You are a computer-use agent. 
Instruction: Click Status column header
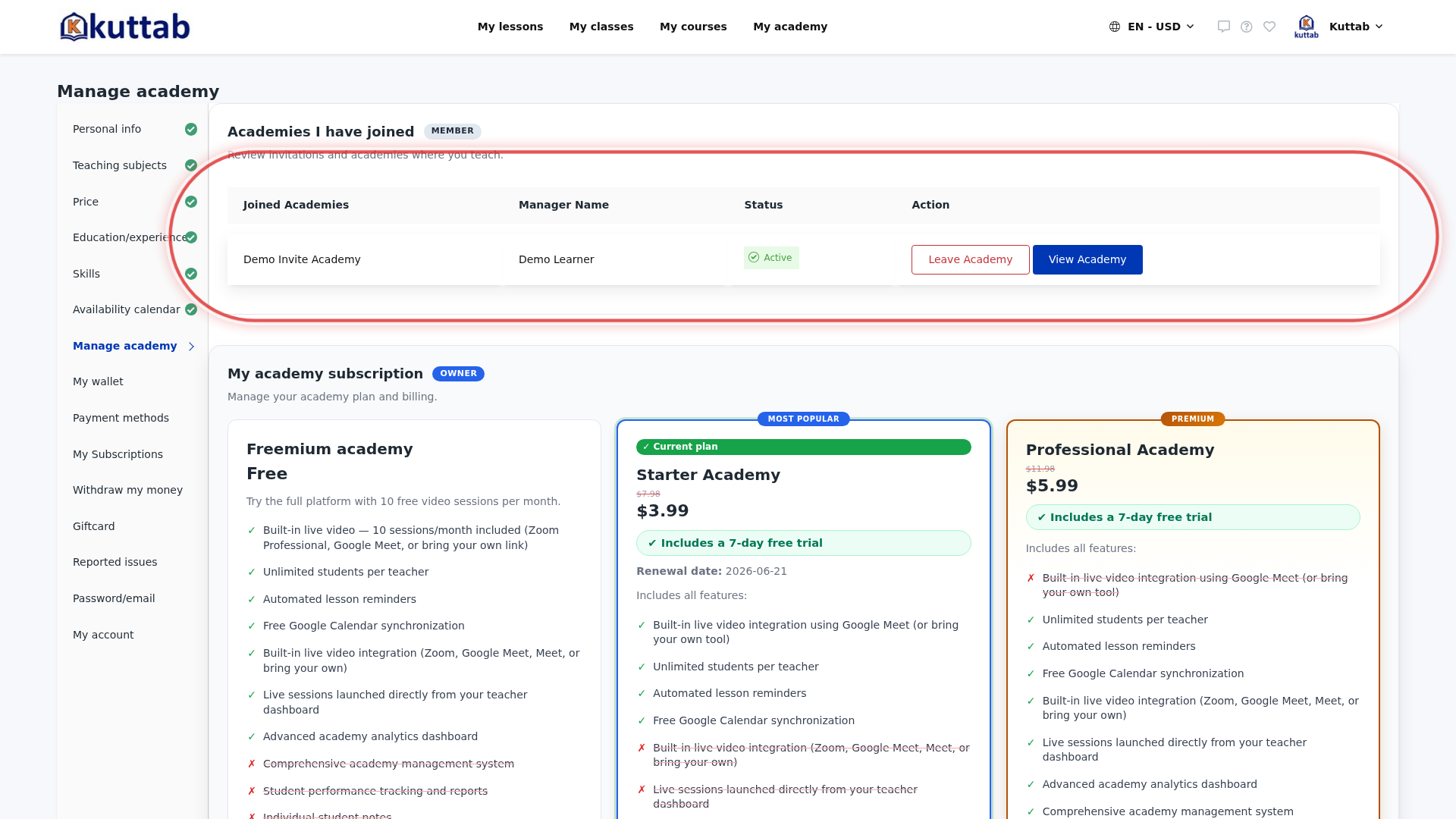click(764, 205)
